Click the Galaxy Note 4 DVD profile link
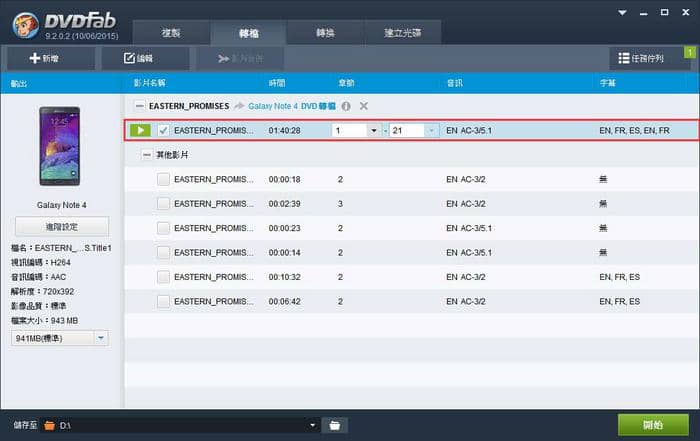Viewport: 700px width, 441px height. pyautogui.click(x=292, y=106)
